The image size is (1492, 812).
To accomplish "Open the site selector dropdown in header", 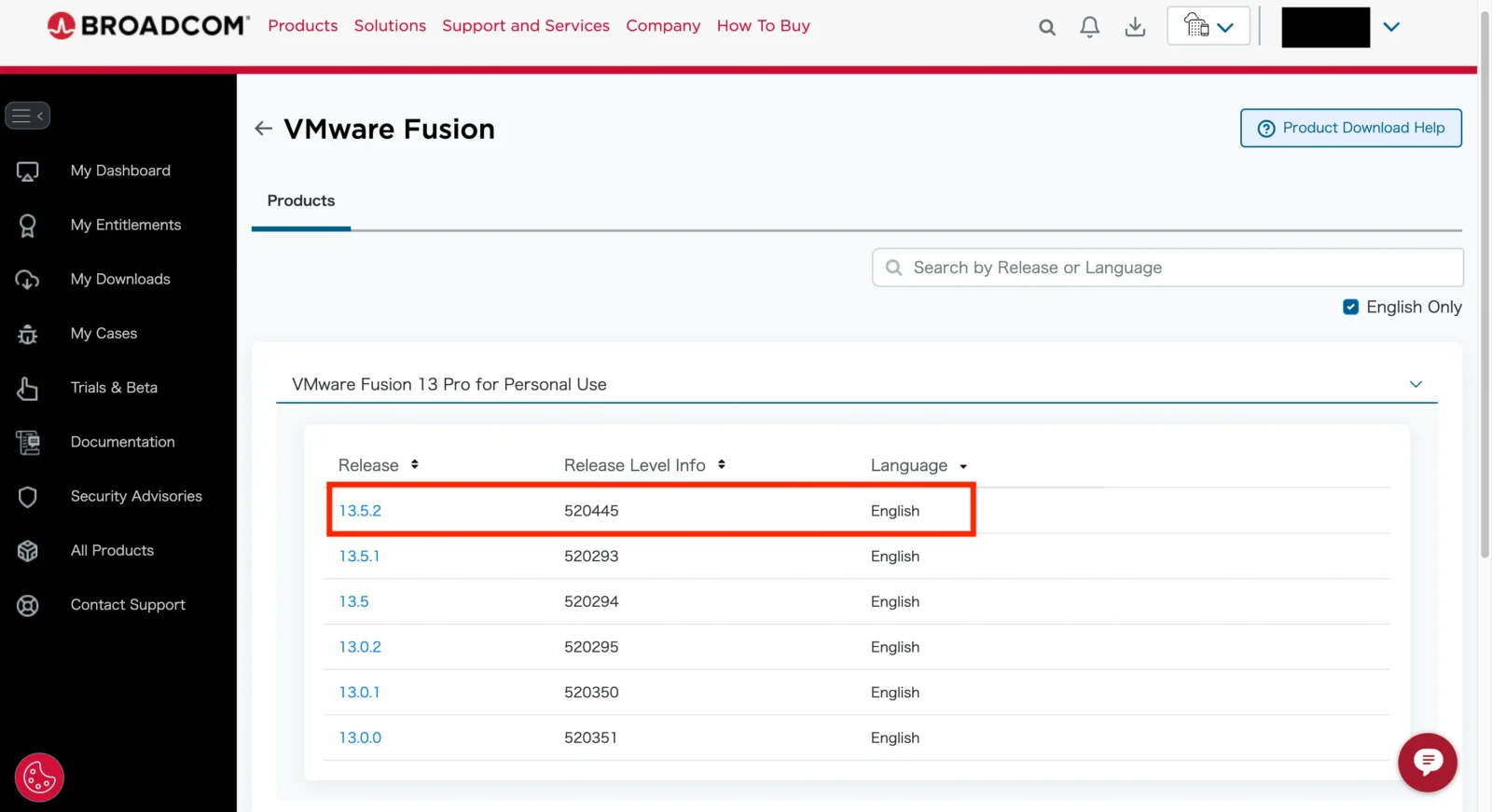I will coord(1209,26).
